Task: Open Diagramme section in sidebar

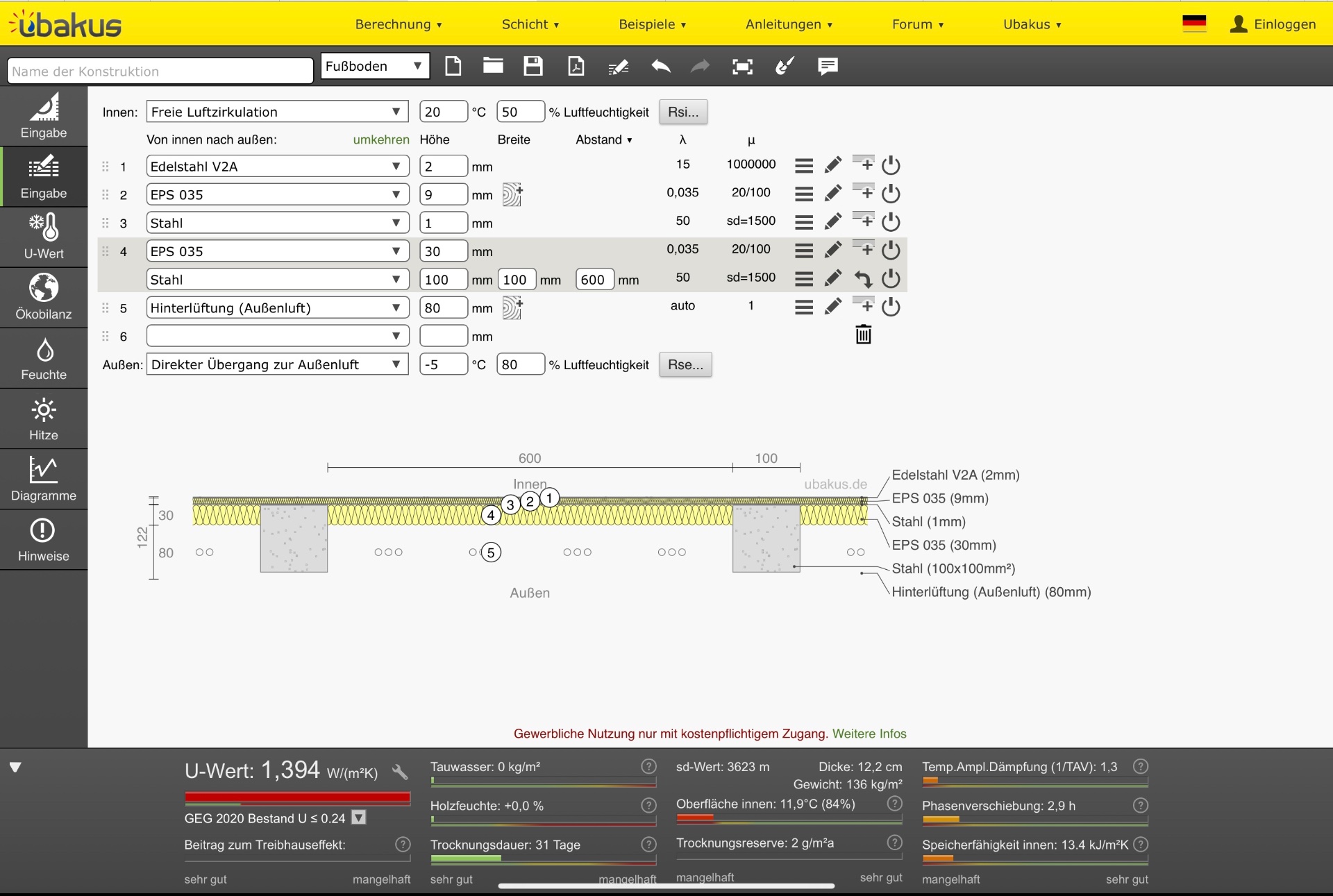Action: coord(44,479)
